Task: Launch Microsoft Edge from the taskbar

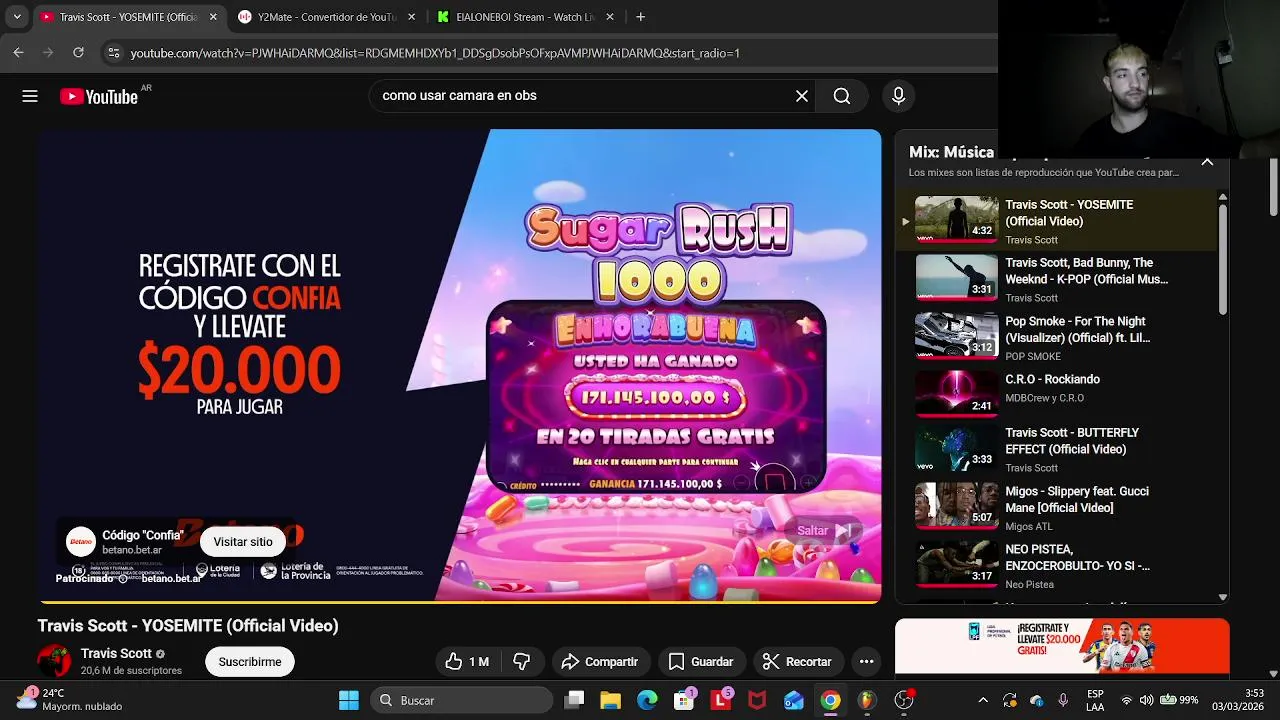Action: pyautogui.click(x=647, y=700)
